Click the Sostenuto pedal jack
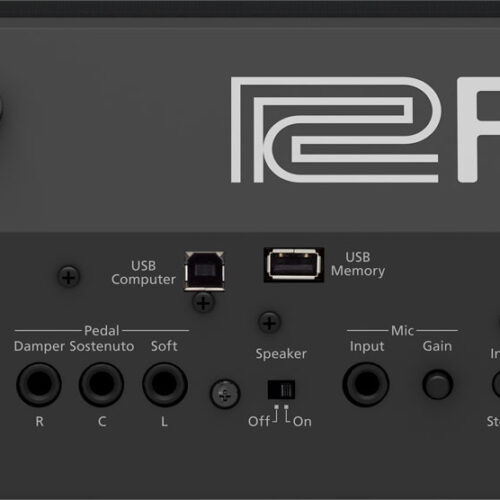Screen dimensions: 500x500 pos(102,384)
